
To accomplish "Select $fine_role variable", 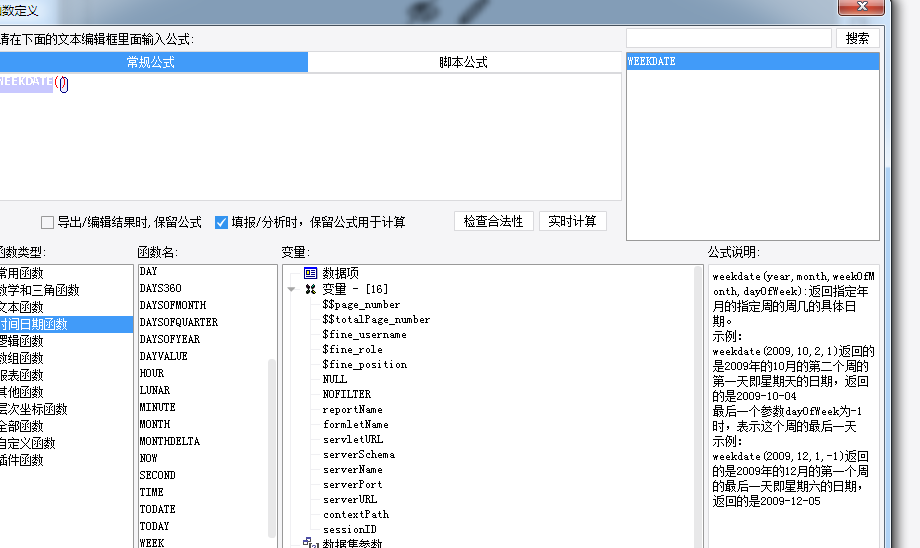I will point(353,350).
